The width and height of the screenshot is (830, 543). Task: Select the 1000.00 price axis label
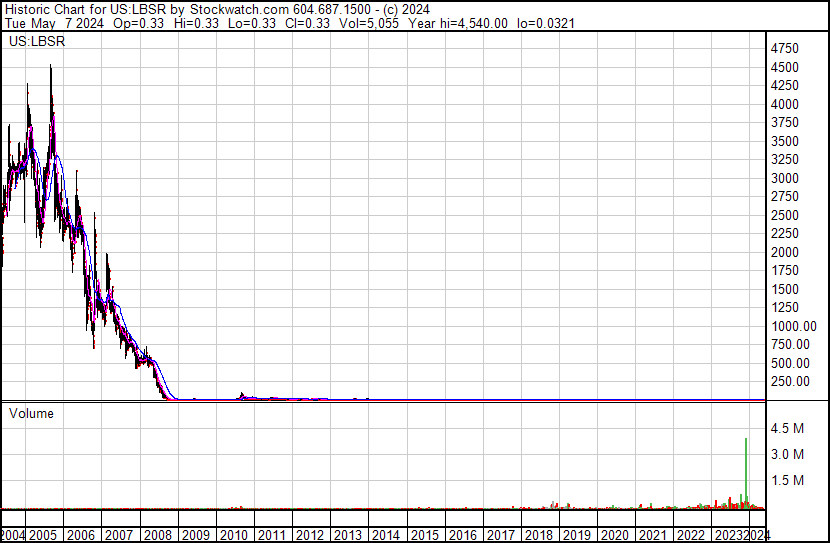coord(794,327)
